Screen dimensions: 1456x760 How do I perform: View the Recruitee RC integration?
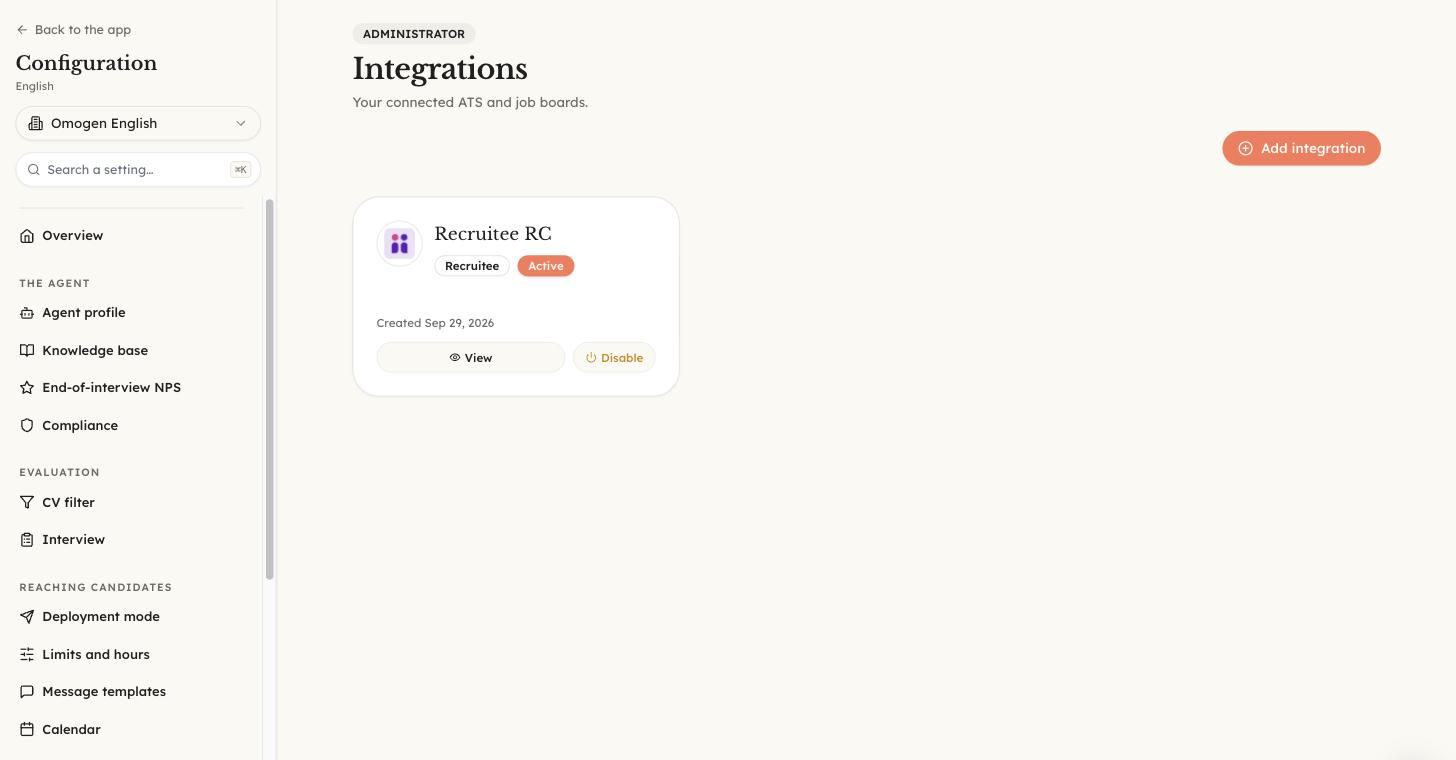coord(471,358)
